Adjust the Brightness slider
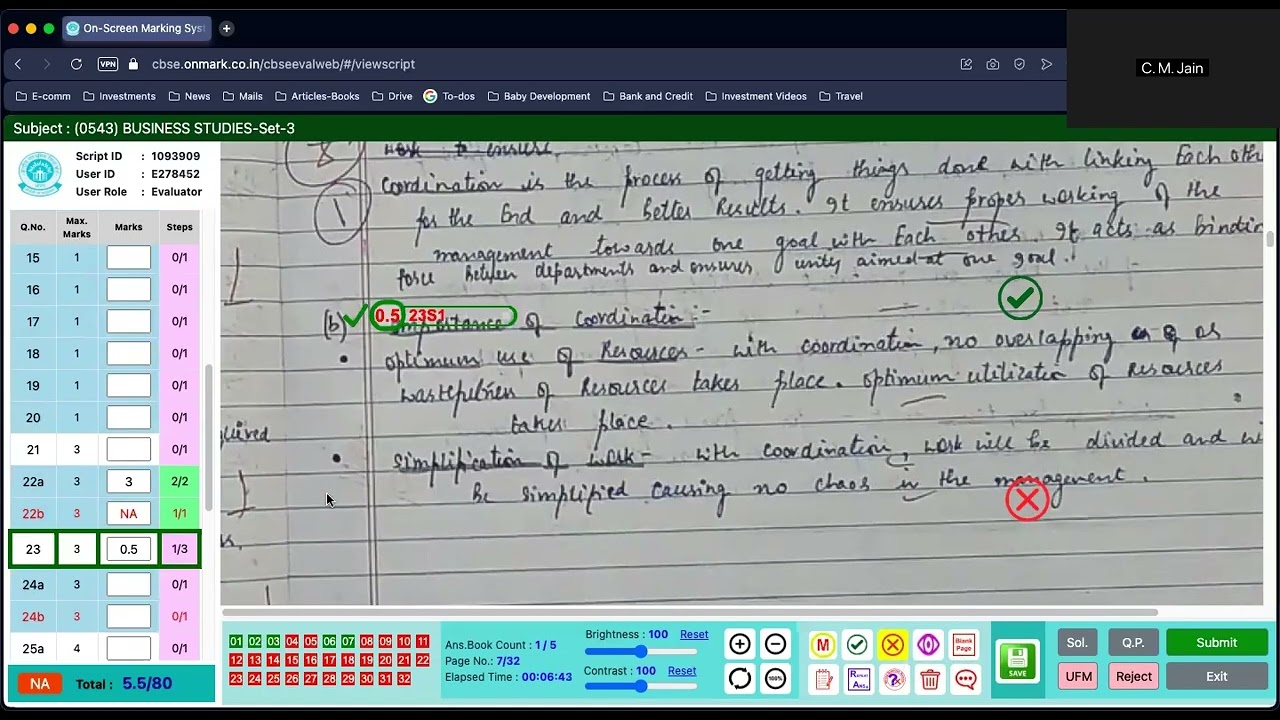 (641, 652)
